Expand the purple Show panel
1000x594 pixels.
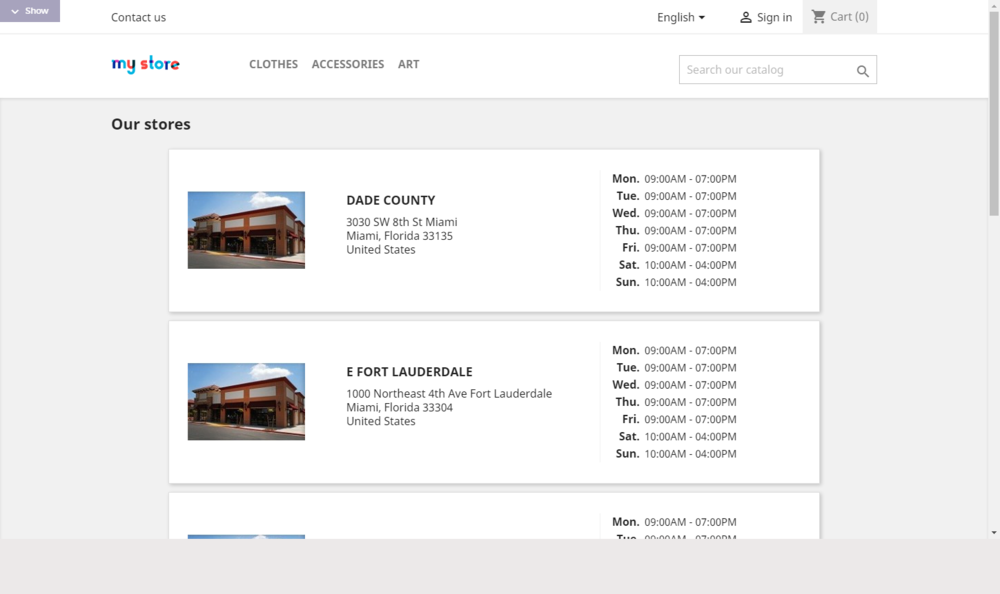click(30, 10)
